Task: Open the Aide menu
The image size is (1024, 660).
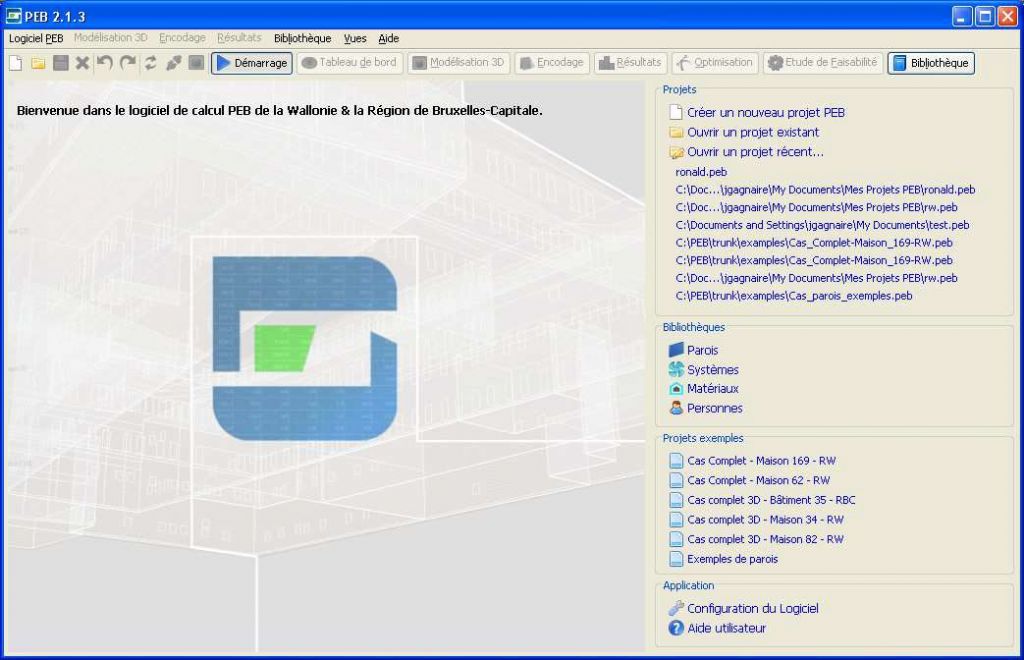Action: [388, 38]
